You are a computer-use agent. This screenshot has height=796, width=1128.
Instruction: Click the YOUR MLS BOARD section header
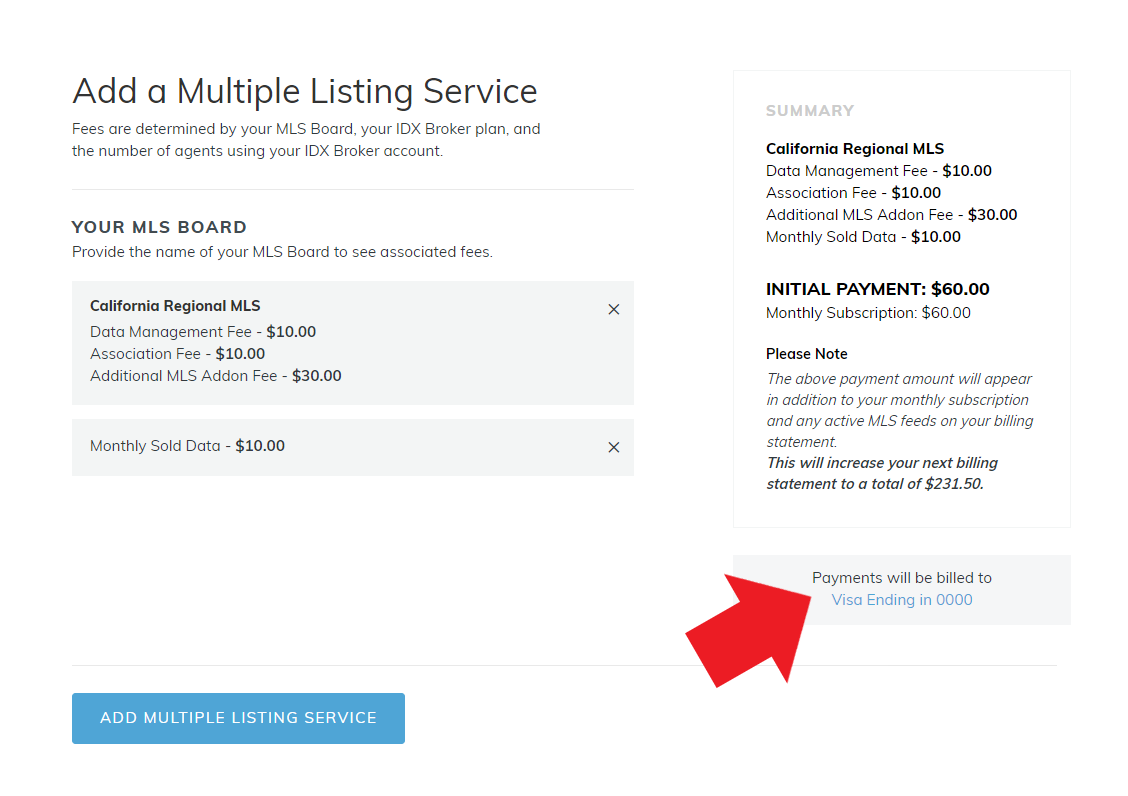click(x=159, y=227)
